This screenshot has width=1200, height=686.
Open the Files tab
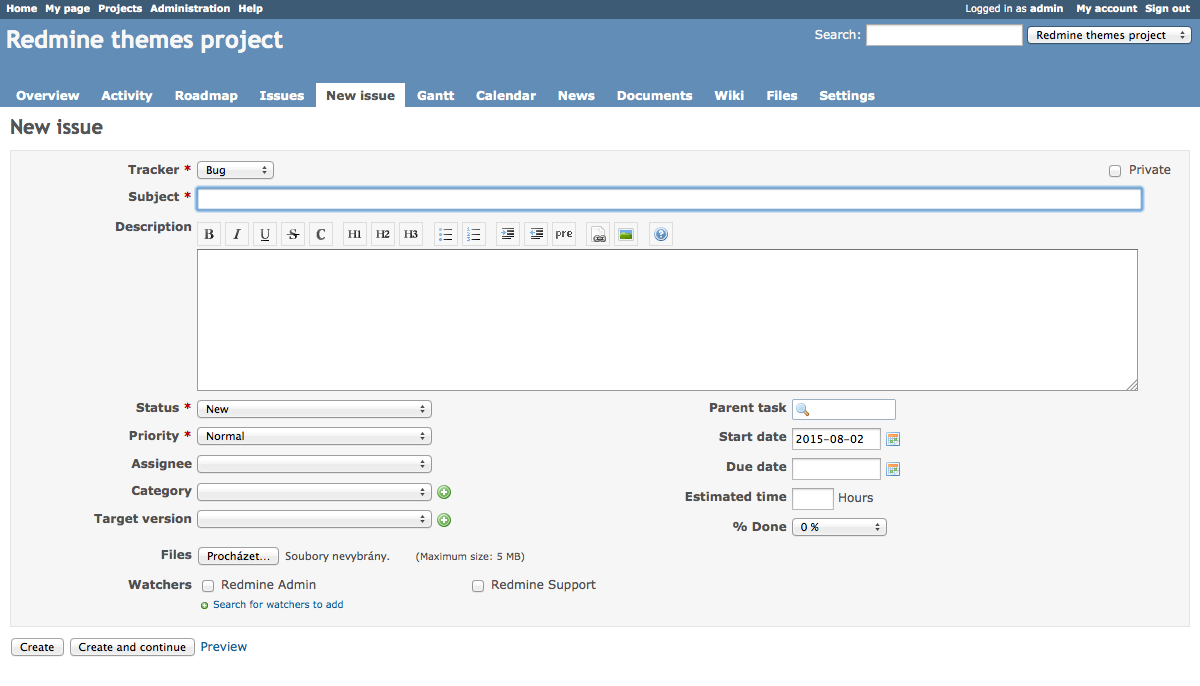pos(782,96)
